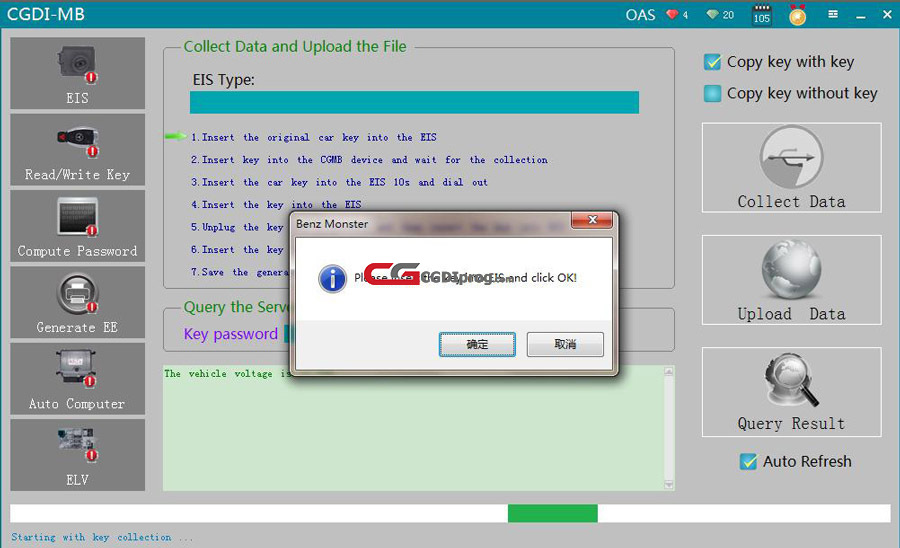Click the red gem counter icon
Image resolution: width=900 pixels, height=548 pixels.
672,14
